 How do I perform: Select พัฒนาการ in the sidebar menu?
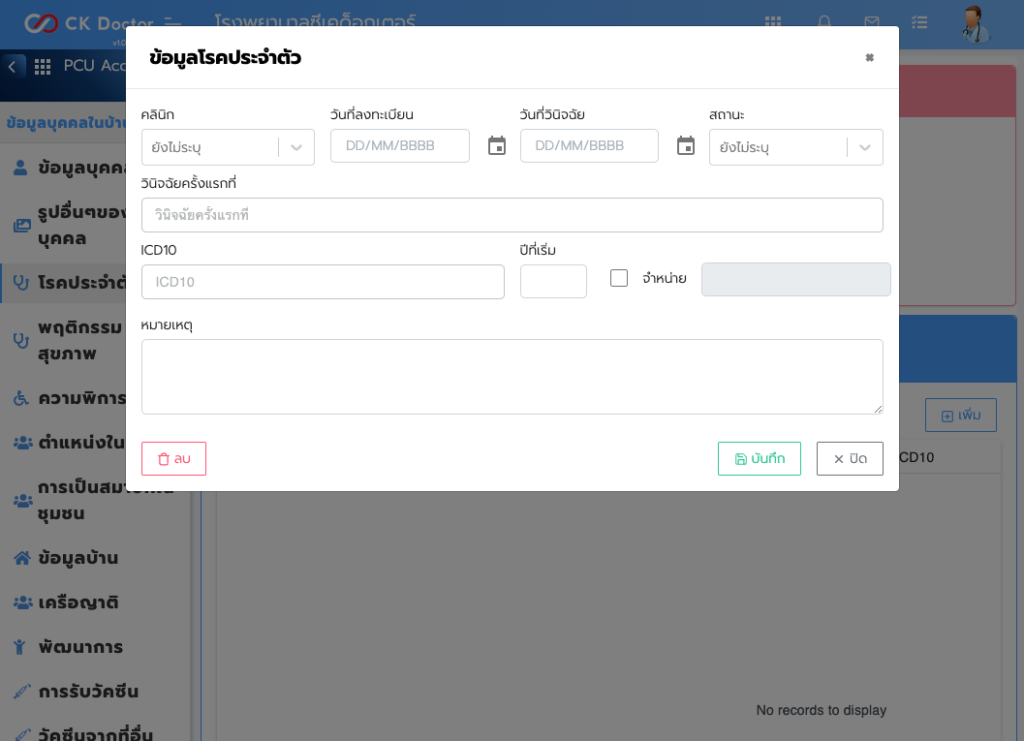(80, 647)
